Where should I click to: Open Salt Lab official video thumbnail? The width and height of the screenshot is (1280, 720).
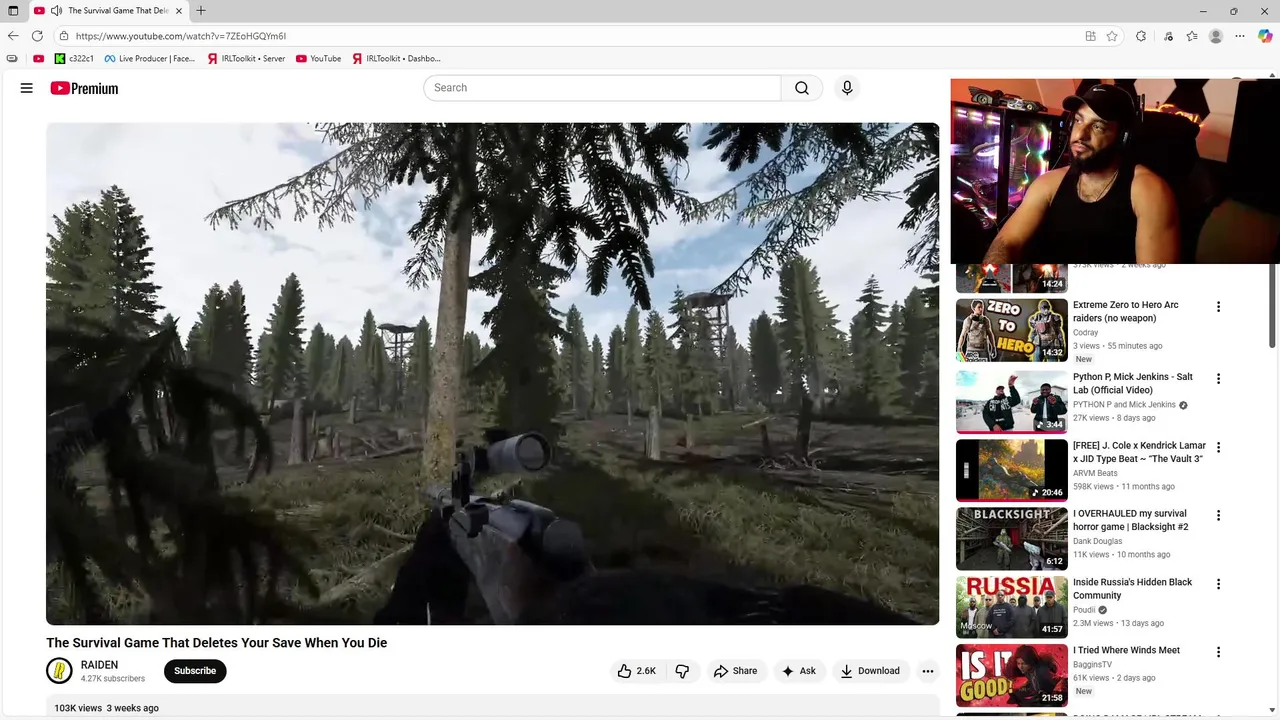[1011, 402]
